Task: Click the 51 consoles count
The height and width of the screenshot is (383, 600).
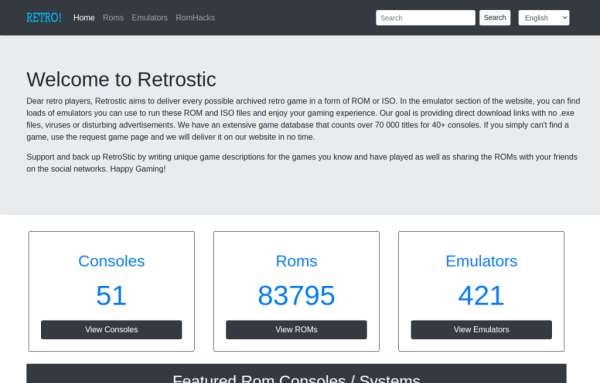Action: 111,295
